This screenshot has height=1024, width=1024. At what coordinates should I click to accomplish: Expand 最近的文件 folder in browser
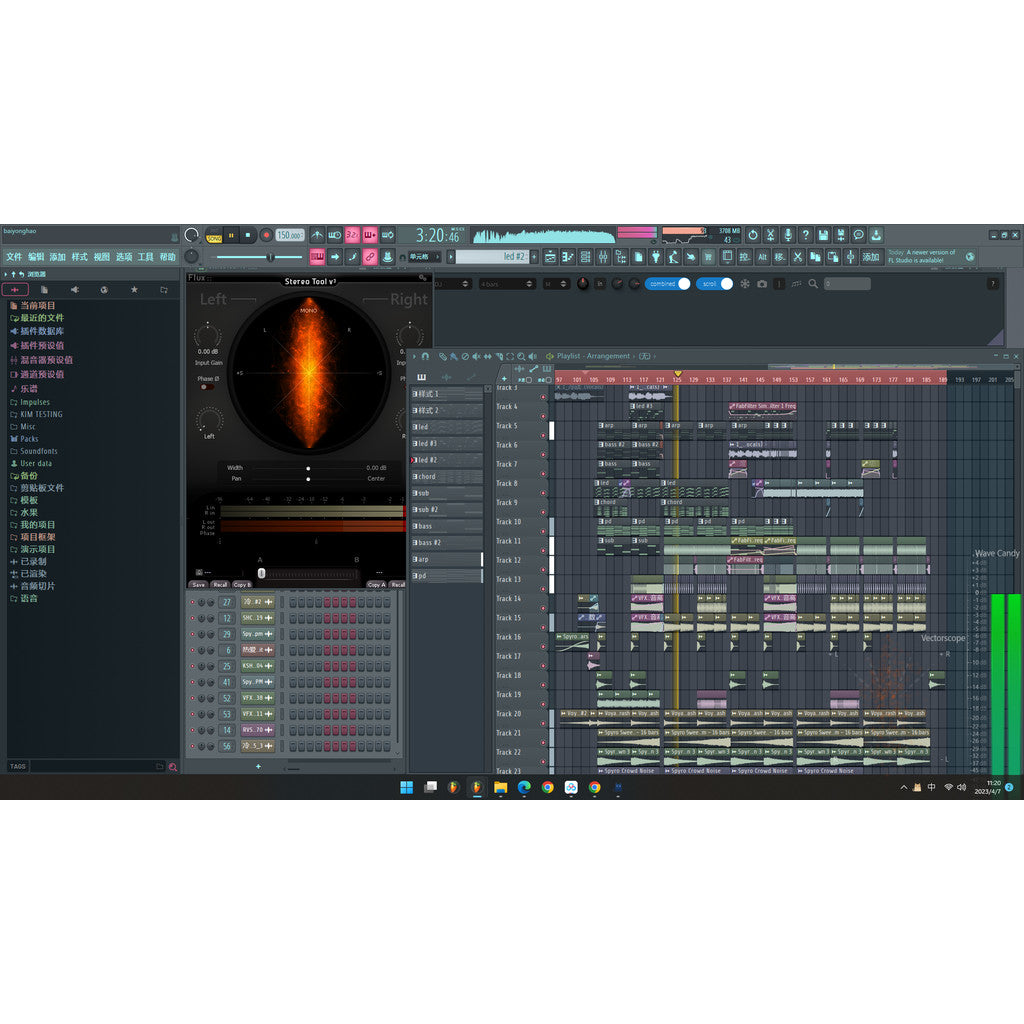[x=42, y=318]
